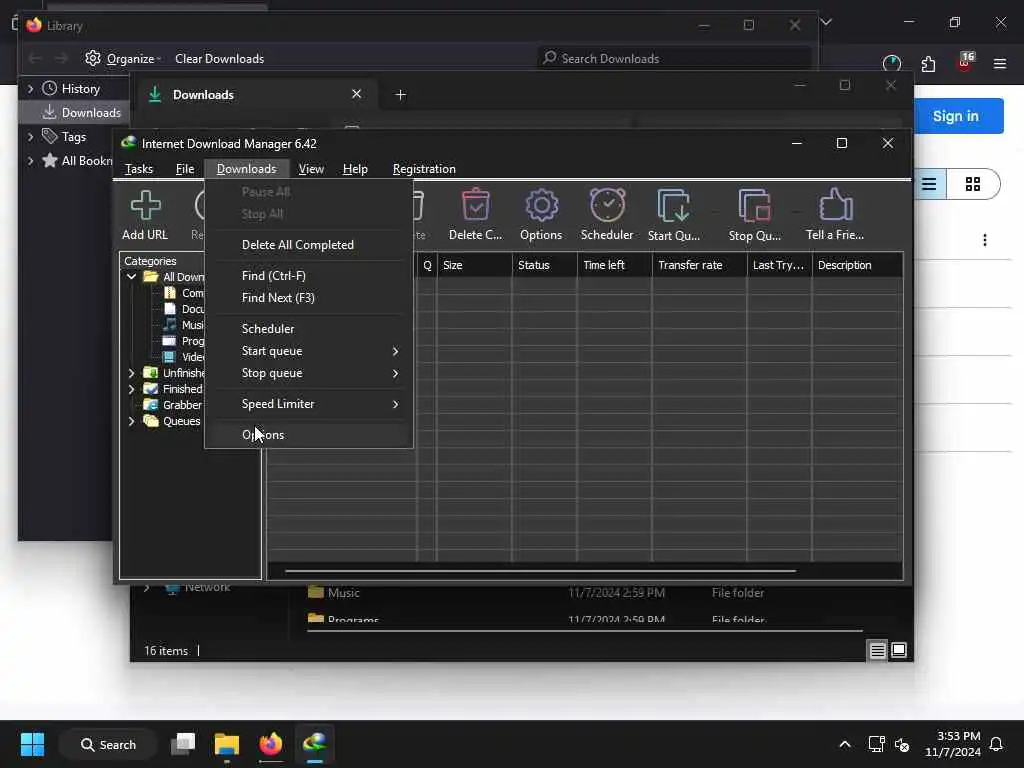Open the Task View taskbar icon
Image resolution: width=1024 pixels, height=768 pixels.
coord(183,744)
